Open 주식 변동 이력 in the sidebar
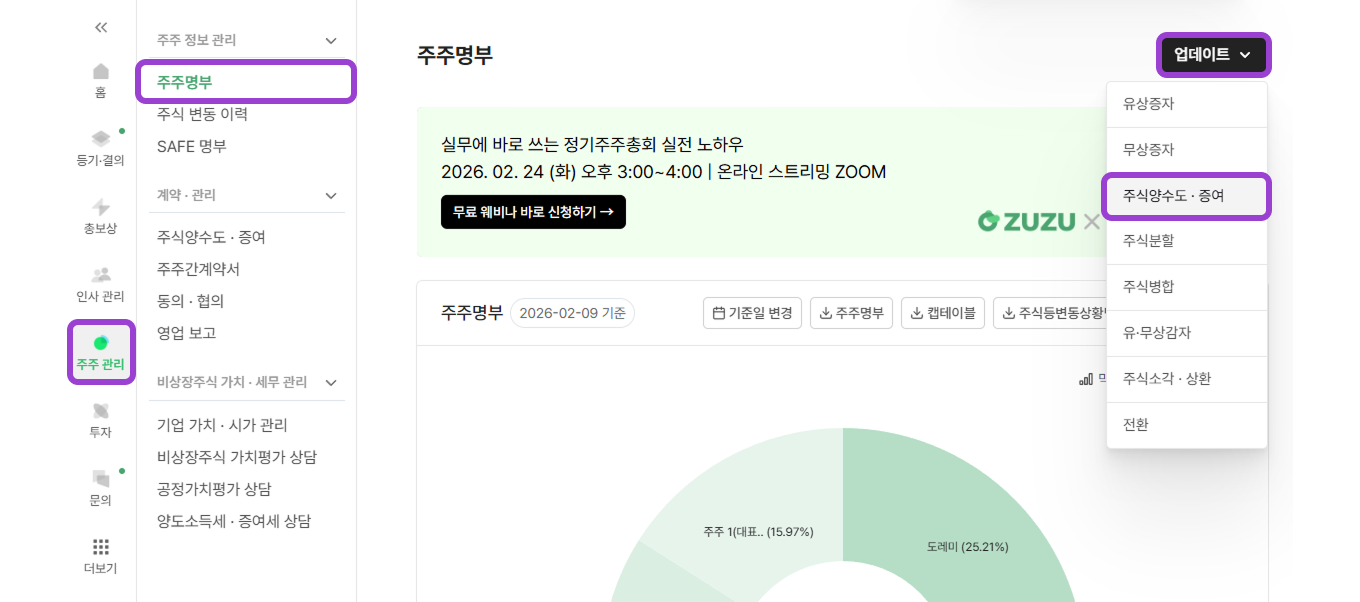The image size is (1360, 602). 200,113
